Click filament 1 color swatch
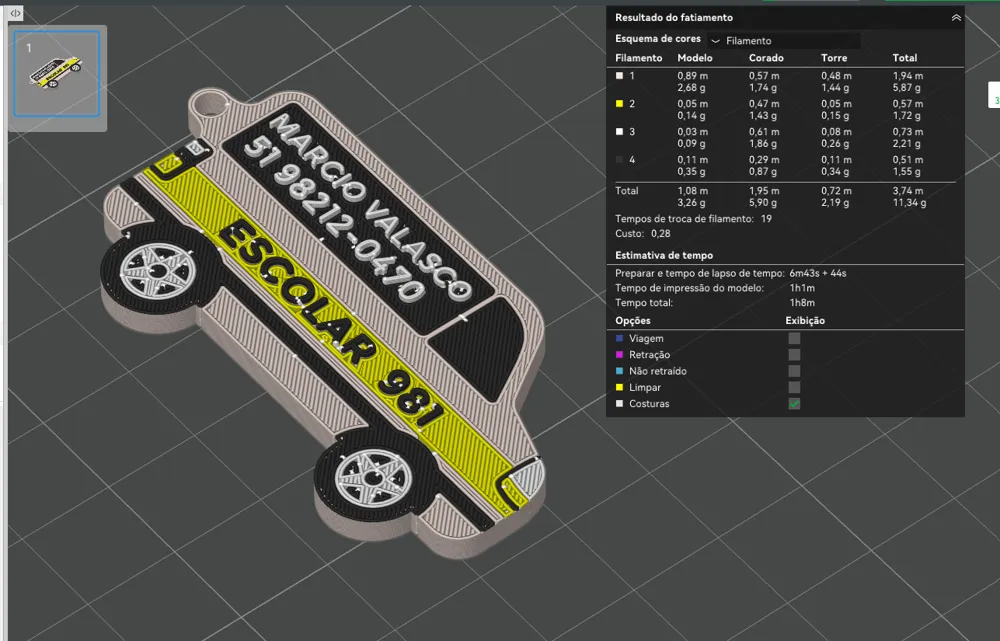 619,76
